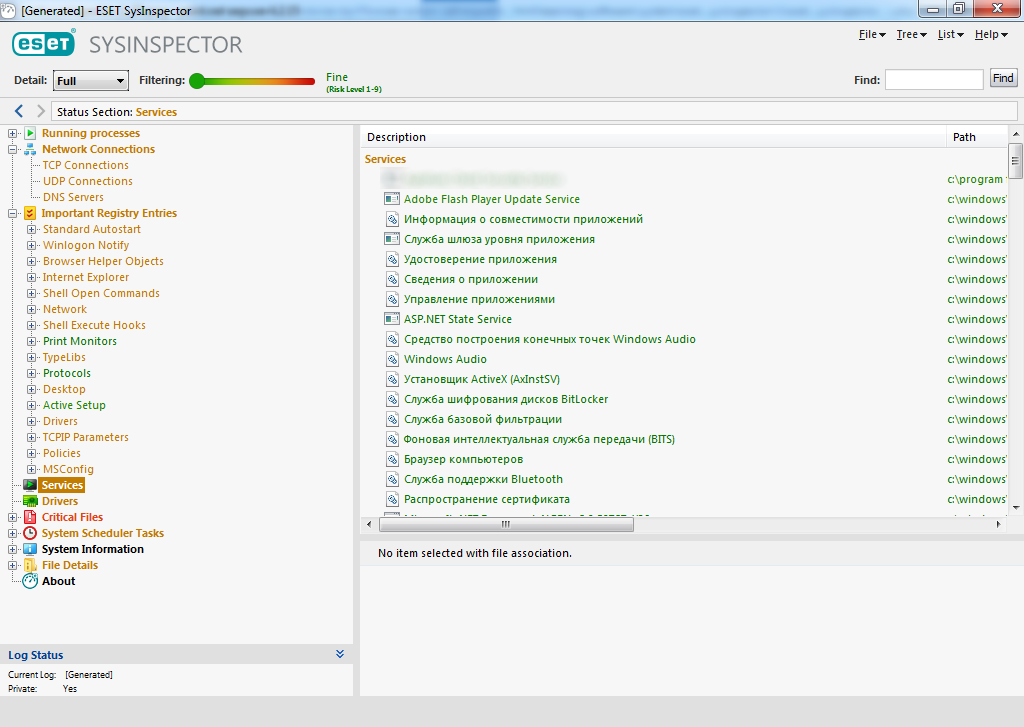Click the Adobe Flash Player Update Service icon
The height and width of the screenshot is (727, 1024).
coord(392,199)
